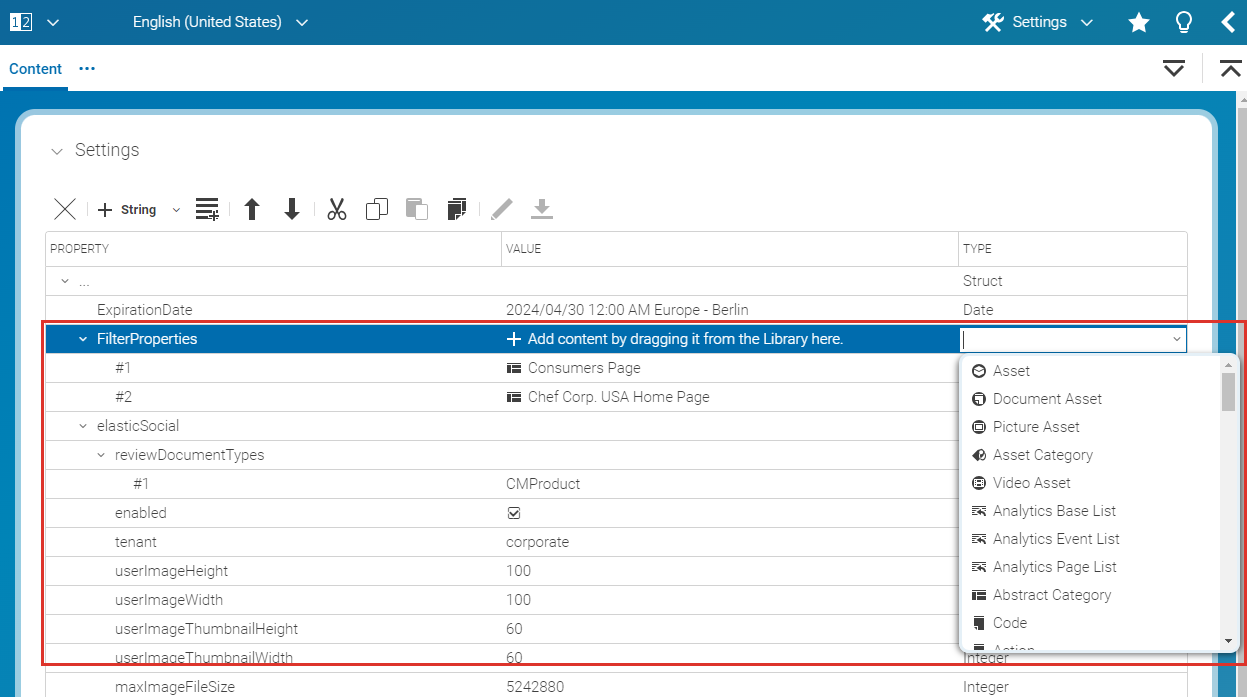Paste properties from clipboard
1247x697 pixels.
click(417, 209)
